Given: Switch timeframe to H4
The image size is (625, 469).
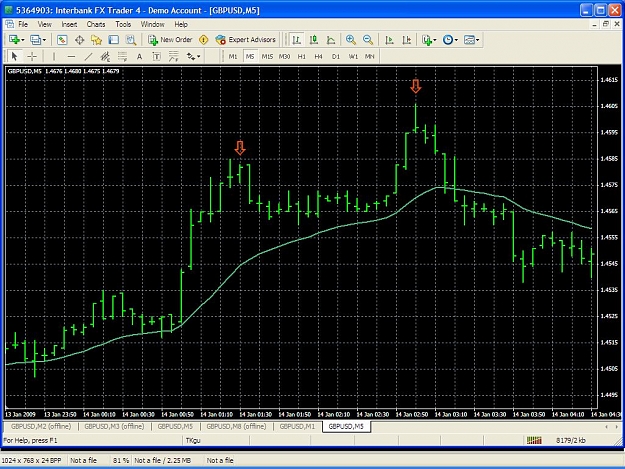Looking at the screenshot, I should (318, 57).
